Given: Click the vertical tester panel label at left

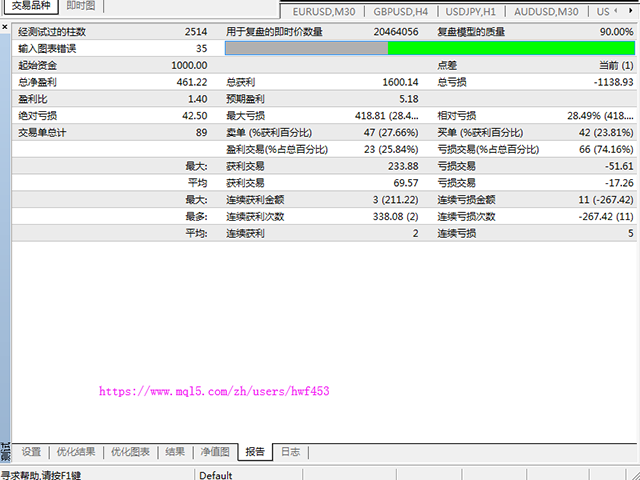Looking at the screenshot, I should (x=4, y=452).
